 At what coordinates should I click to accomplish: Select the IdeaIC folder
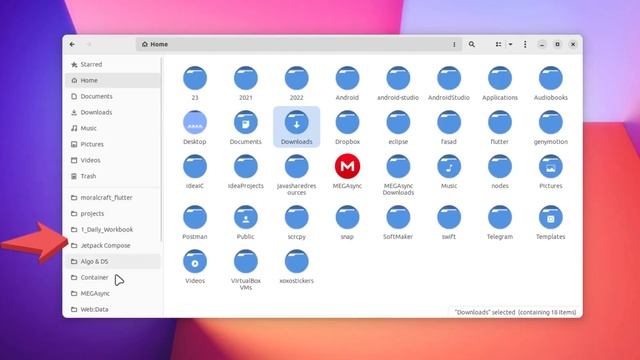pyautogui.click(x=195, y=171)
